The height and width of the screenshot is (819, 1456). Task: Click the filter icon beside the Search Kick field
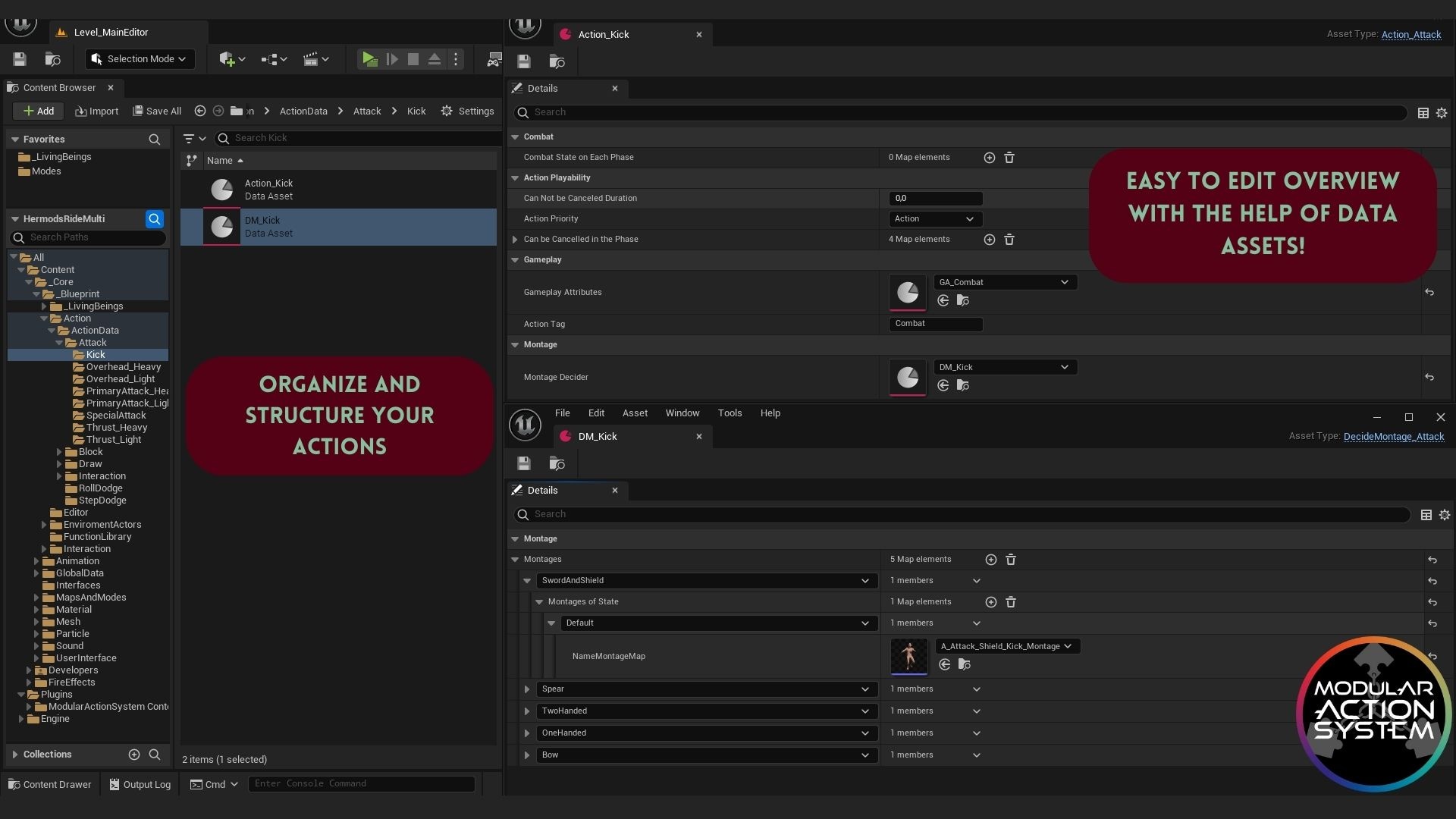(x=190, y=138)
